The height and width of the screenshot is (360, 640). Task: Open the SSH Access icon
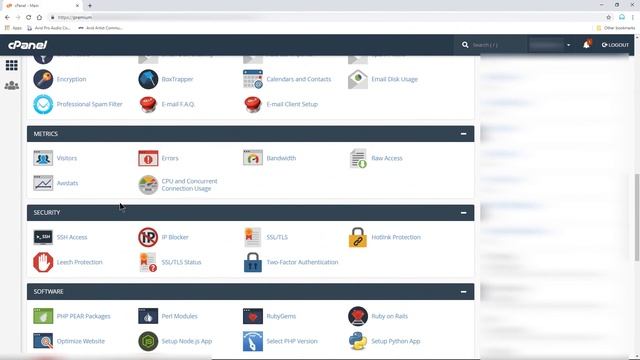tap(43, 237)
